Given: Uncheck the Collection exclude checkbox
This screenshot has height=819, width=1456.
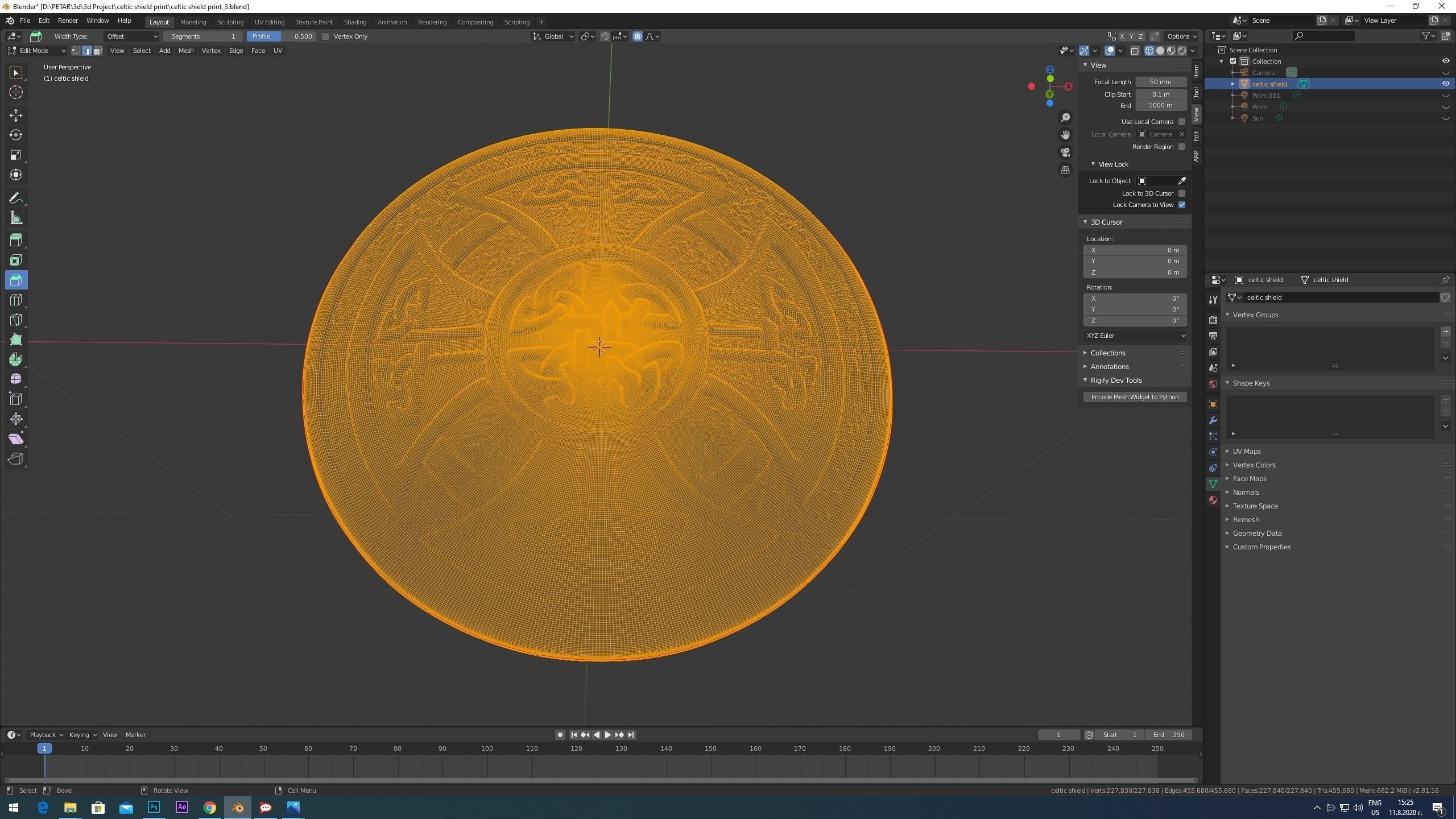Looking at the screenshot, I should pyautogui.click(x=1233, y=61).
